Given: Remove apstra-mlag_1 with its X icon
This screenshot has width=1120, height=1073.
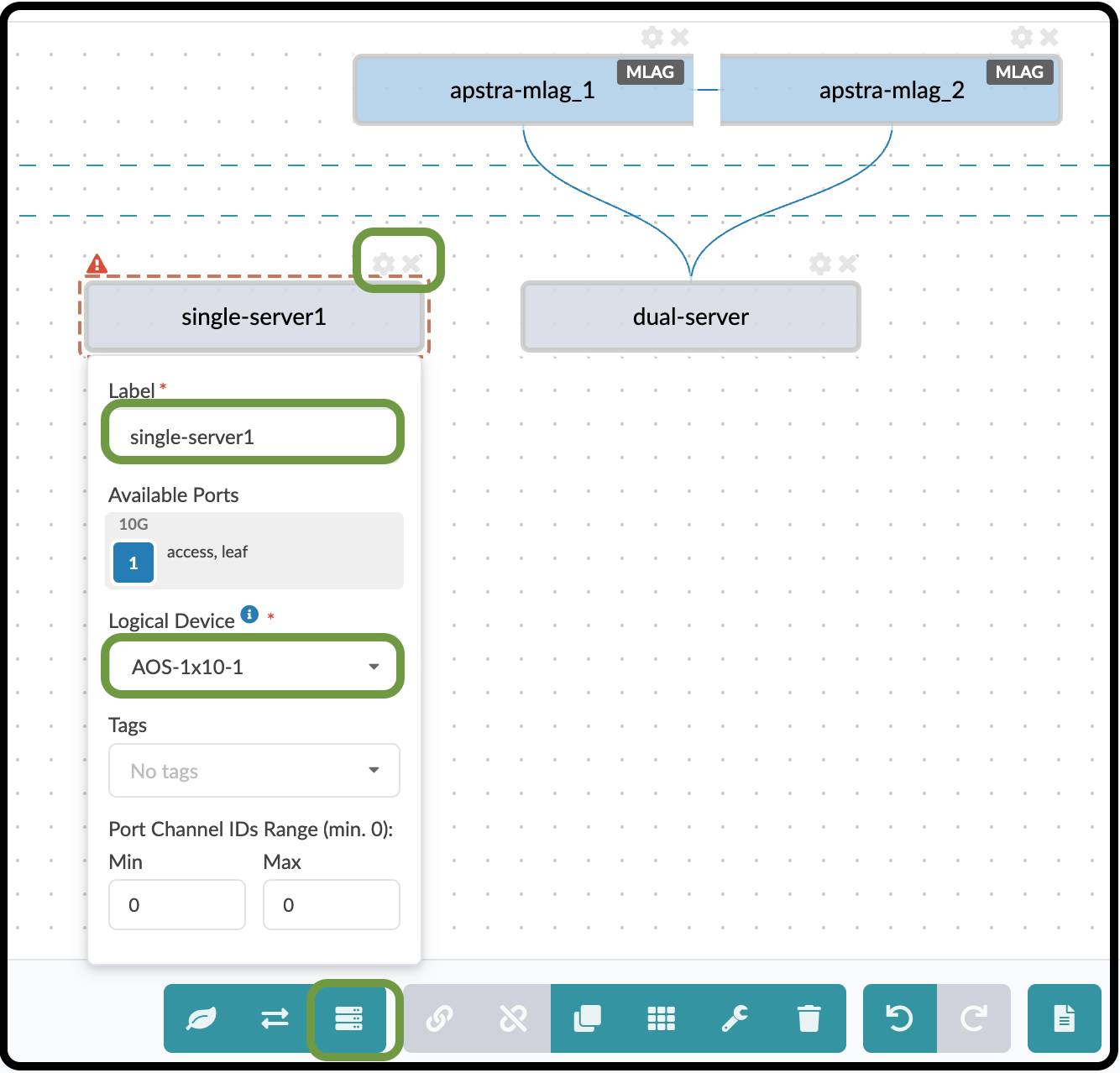Looking at the screenshot, I should [679, 37].
